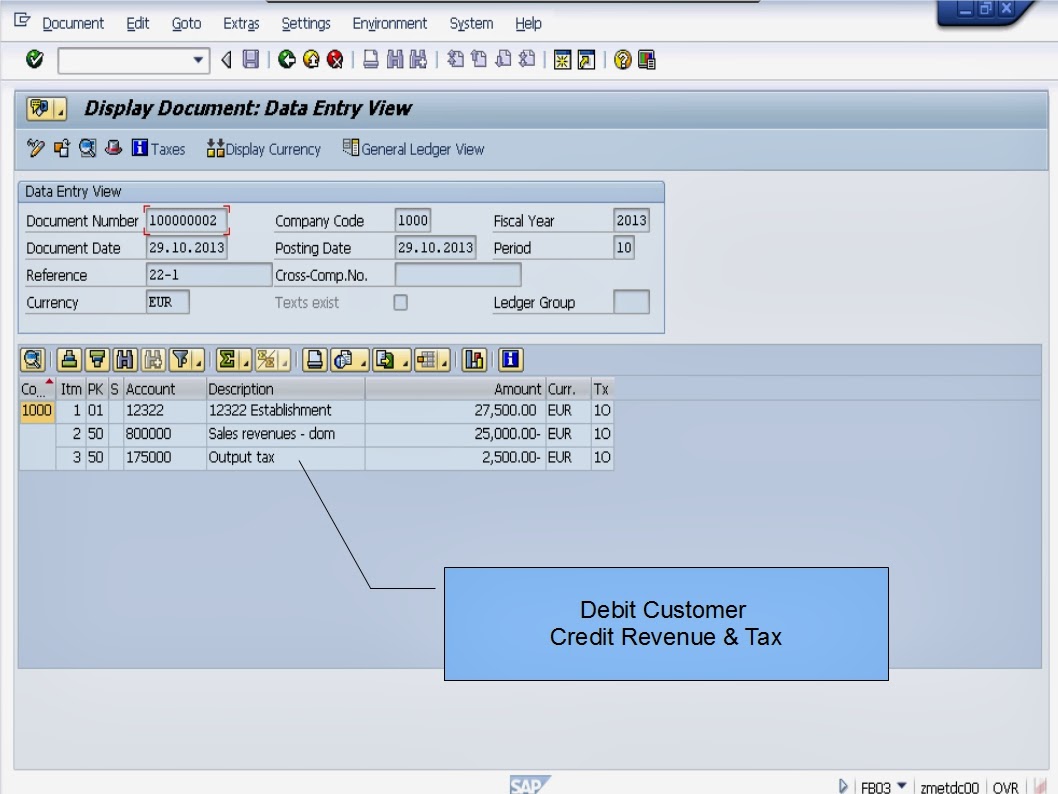Viewport: 1058px width, 794px height.
Task: Click the blue Information icon in grid toolbar
Action: pyautogui.click(x=511, y=360)
